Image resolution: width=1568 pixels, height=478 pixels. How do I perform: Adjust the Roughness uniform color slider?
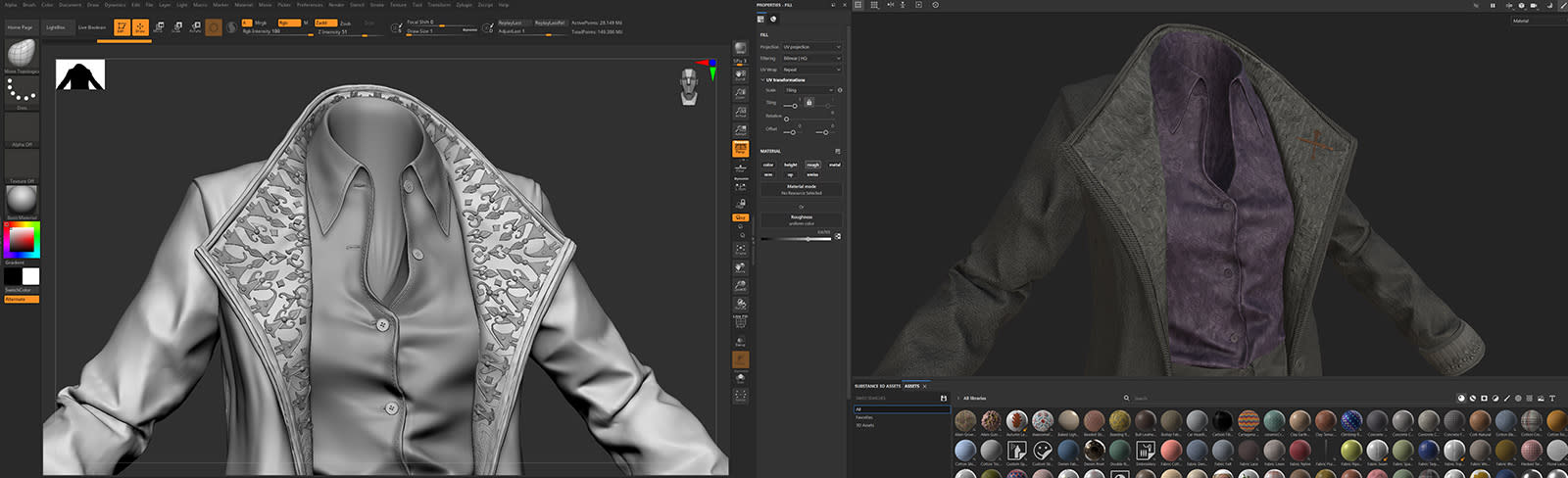[x=808, y=238]
